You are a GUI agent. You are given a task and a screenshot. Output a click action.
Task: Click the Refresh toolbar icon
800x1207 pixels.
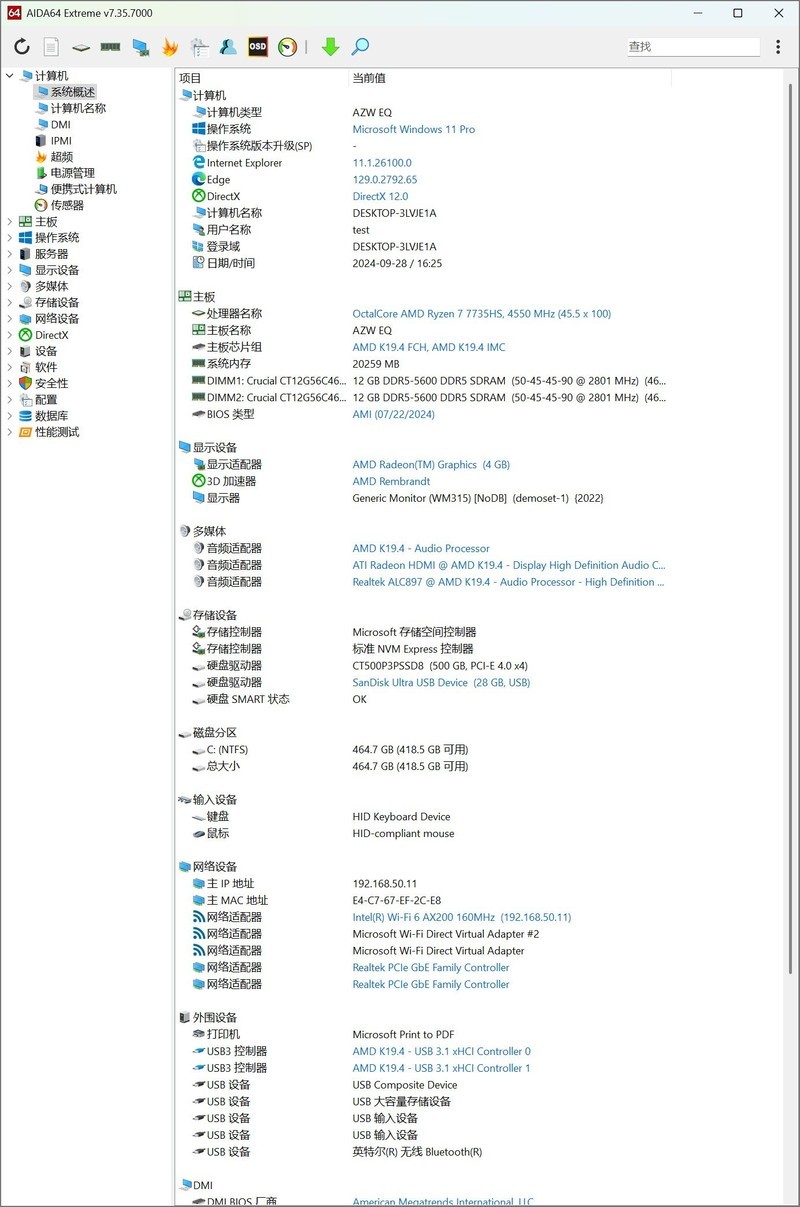22,47
